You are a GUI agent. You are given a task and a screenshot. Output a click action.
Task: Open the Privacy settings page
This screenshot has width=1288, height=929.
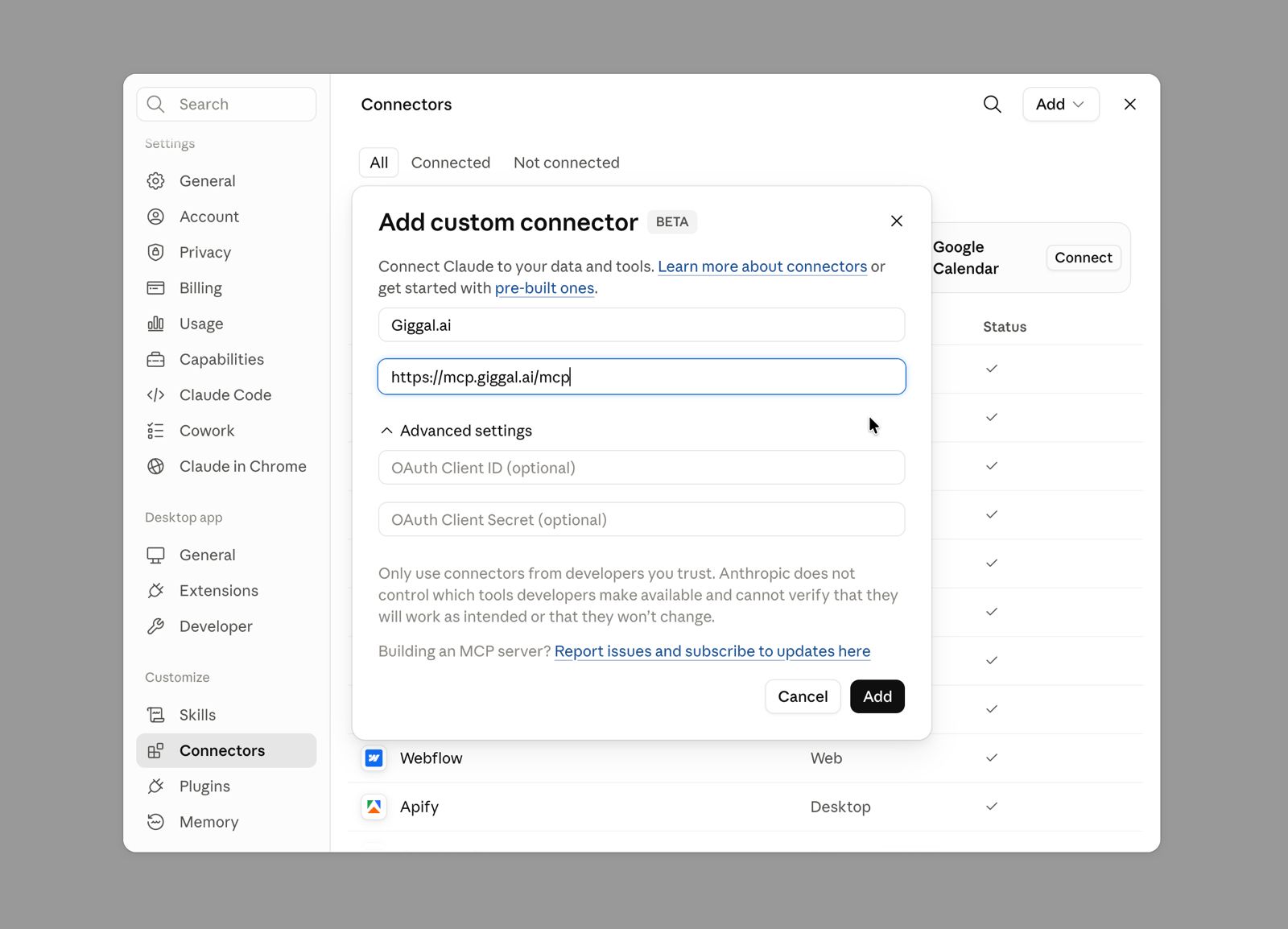pos(205,253)
